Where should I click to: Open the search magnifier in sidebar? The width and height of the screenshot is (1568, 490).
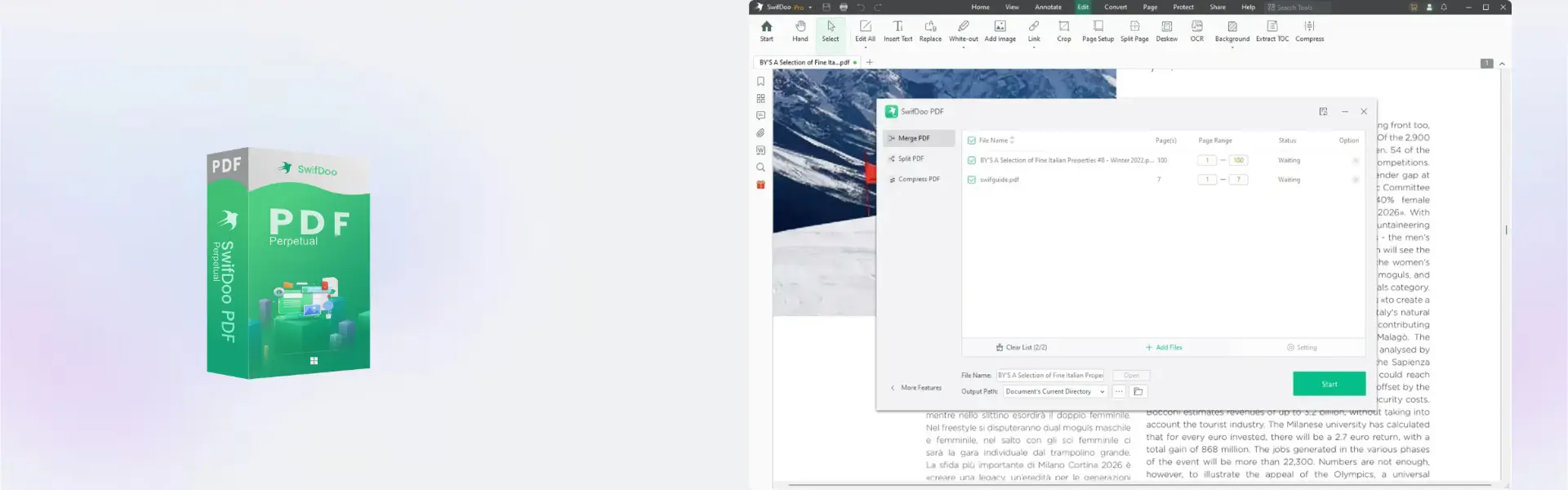click(x=760, y=167)
